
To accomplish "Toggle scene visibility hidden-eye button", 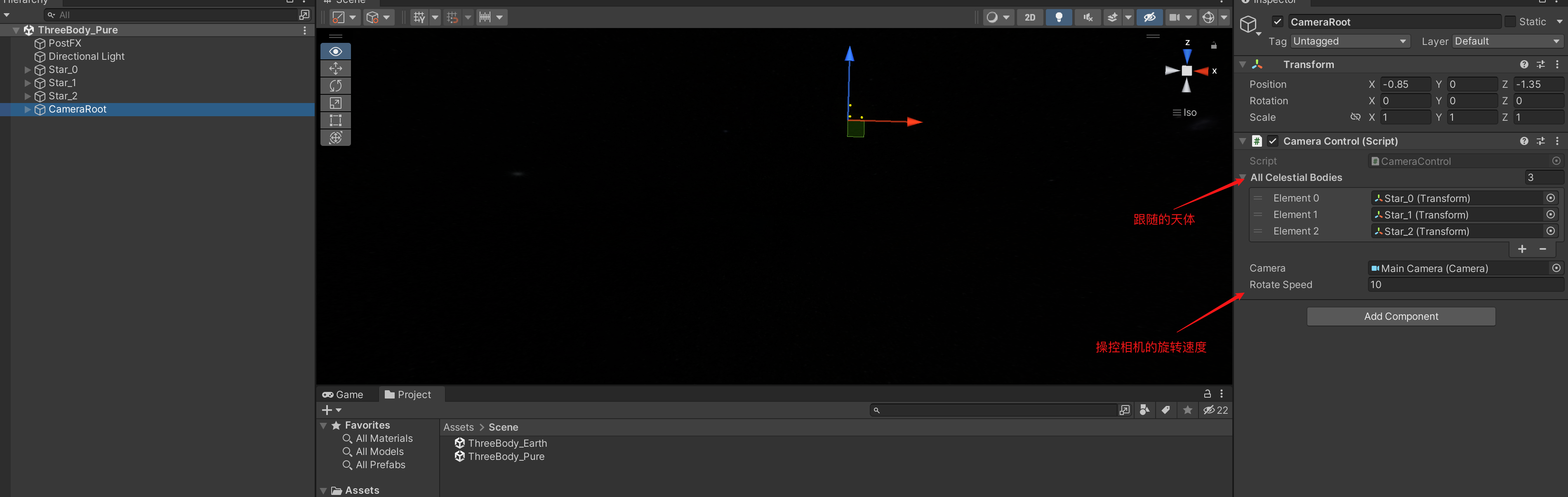I will (x=1149, y=18).
